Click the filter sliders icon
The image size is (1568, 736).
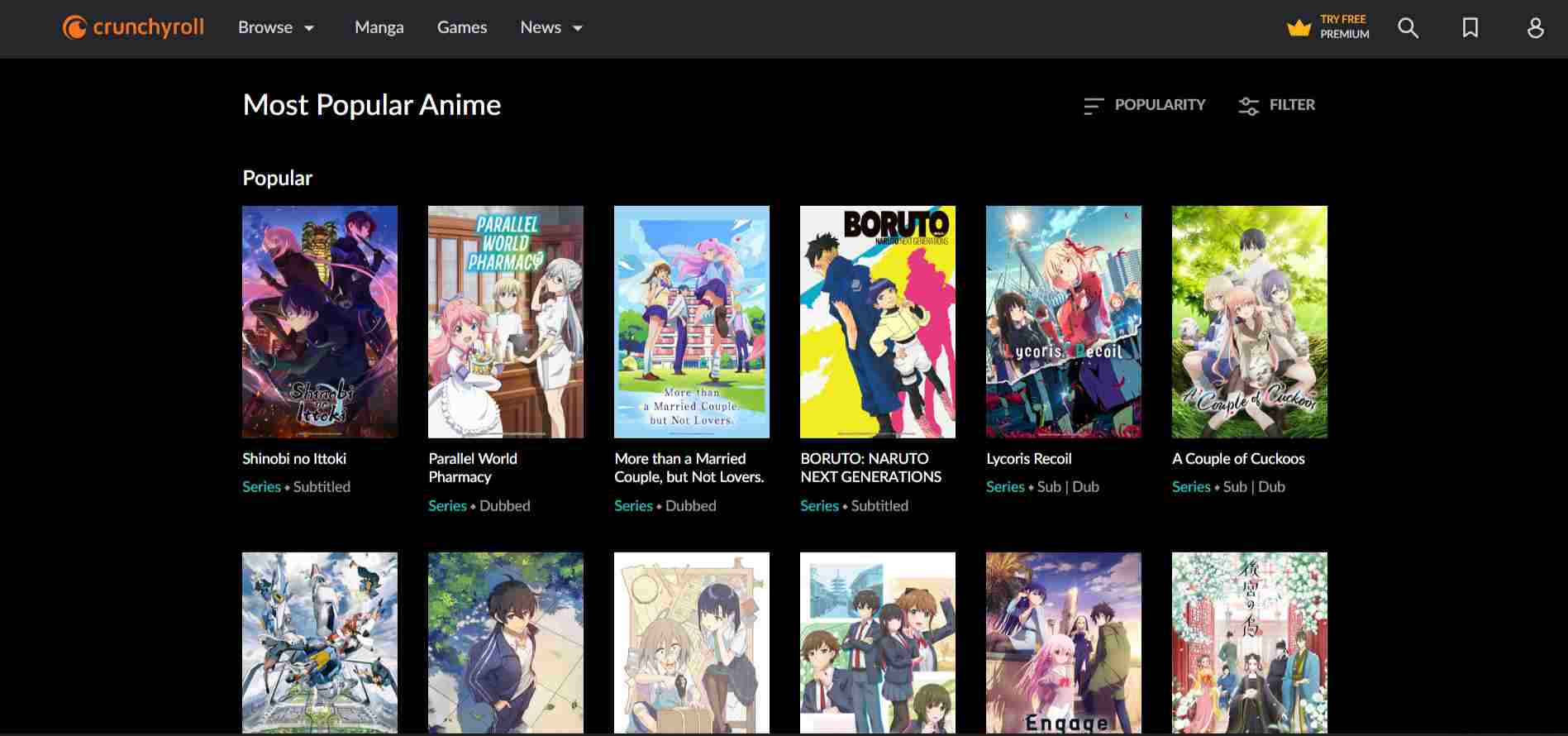[x=1248, y=106]
